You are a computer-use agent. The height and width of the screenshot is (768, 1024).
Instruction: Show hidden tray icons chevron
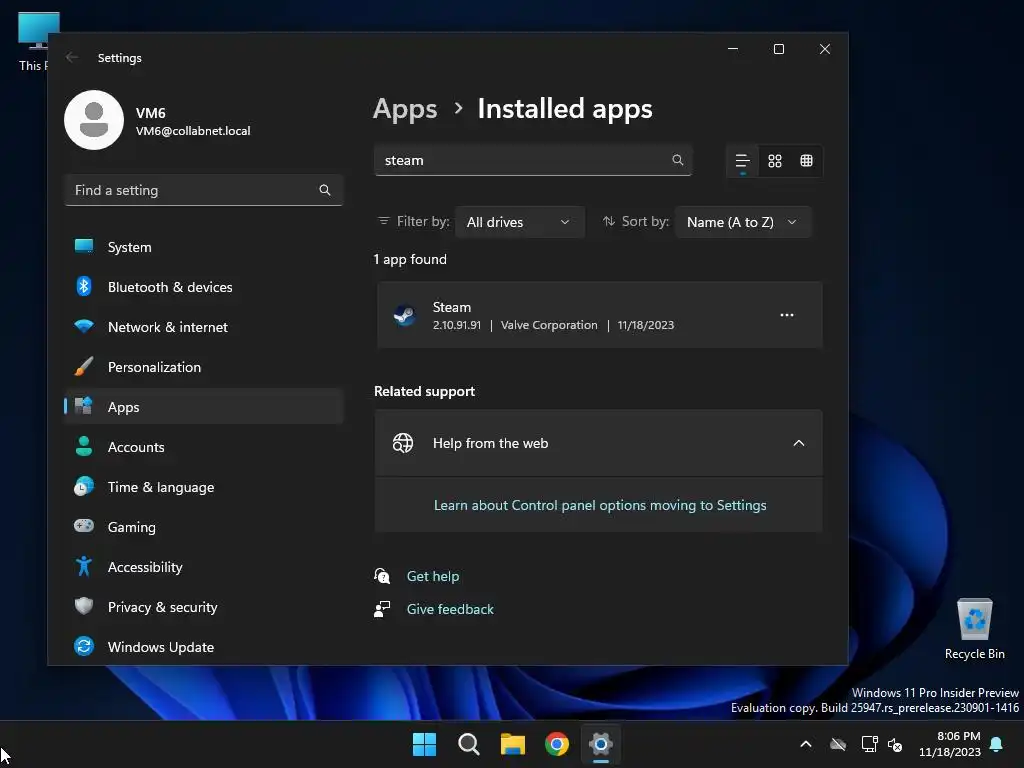(806, 744)
